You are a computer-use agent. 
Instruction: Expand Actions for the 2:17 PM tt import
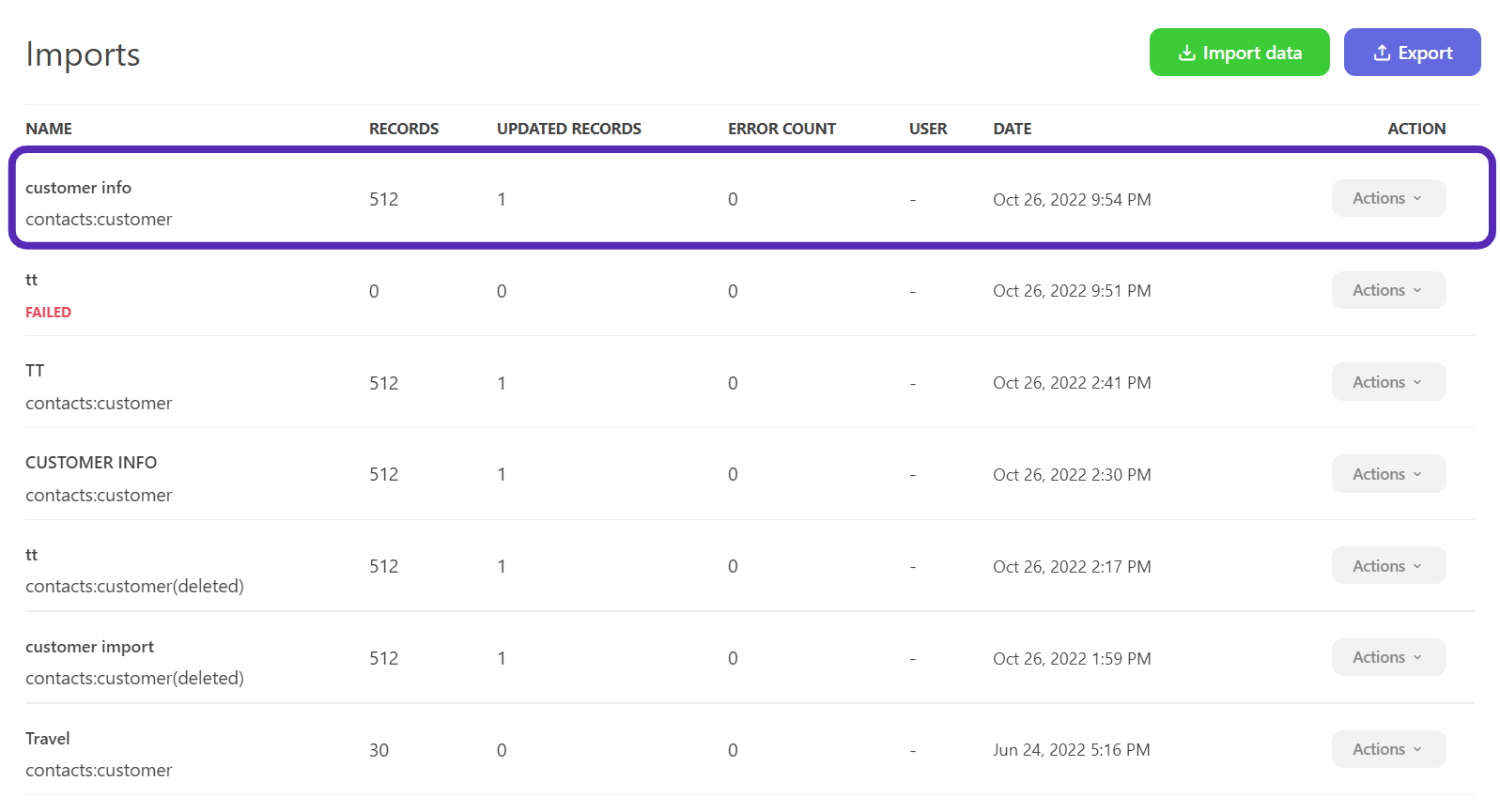point(1387,566)
